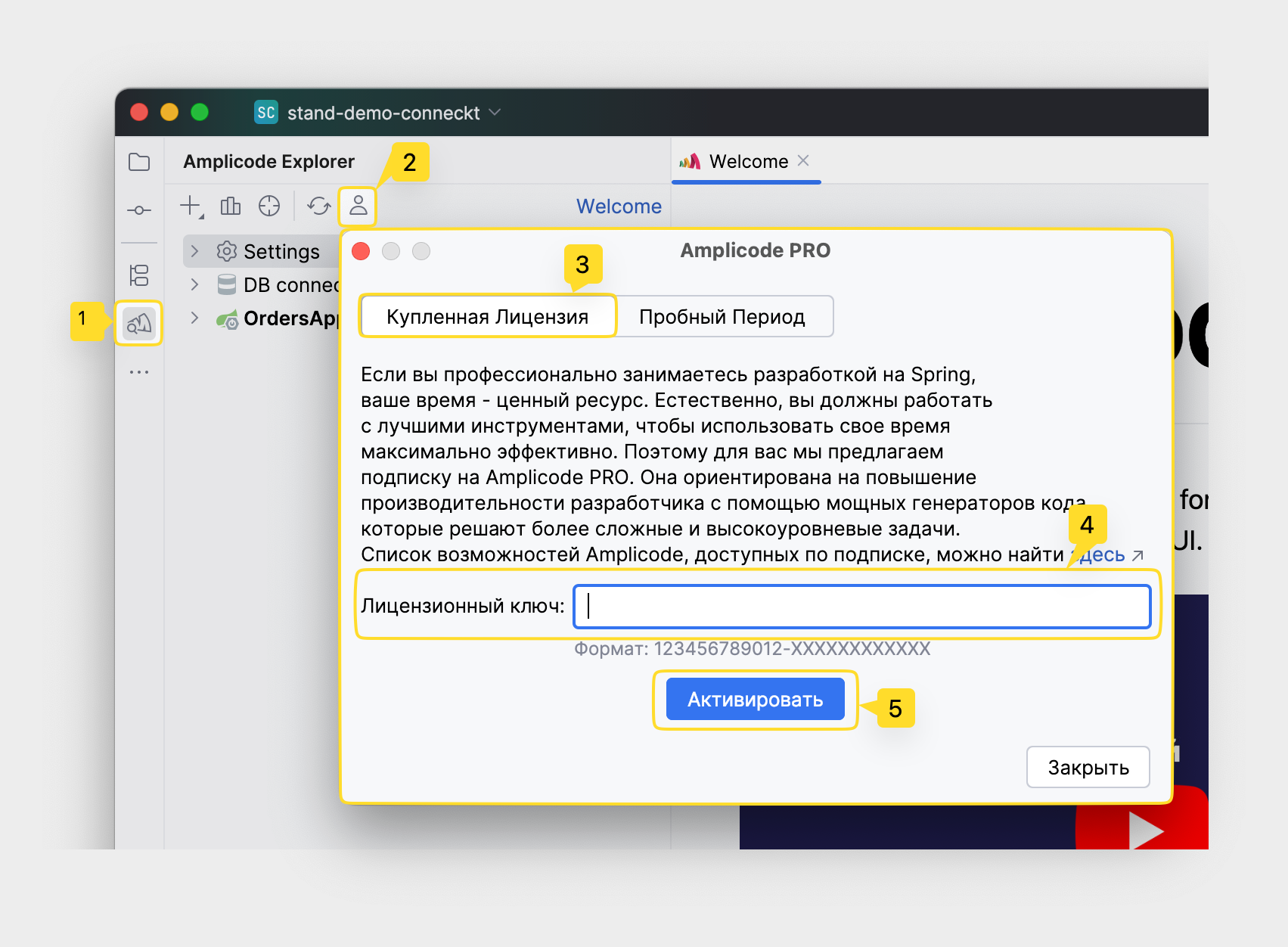Switch to the Пробный Период tab
Screen dimensions: 1288x947
pos(722,316)
